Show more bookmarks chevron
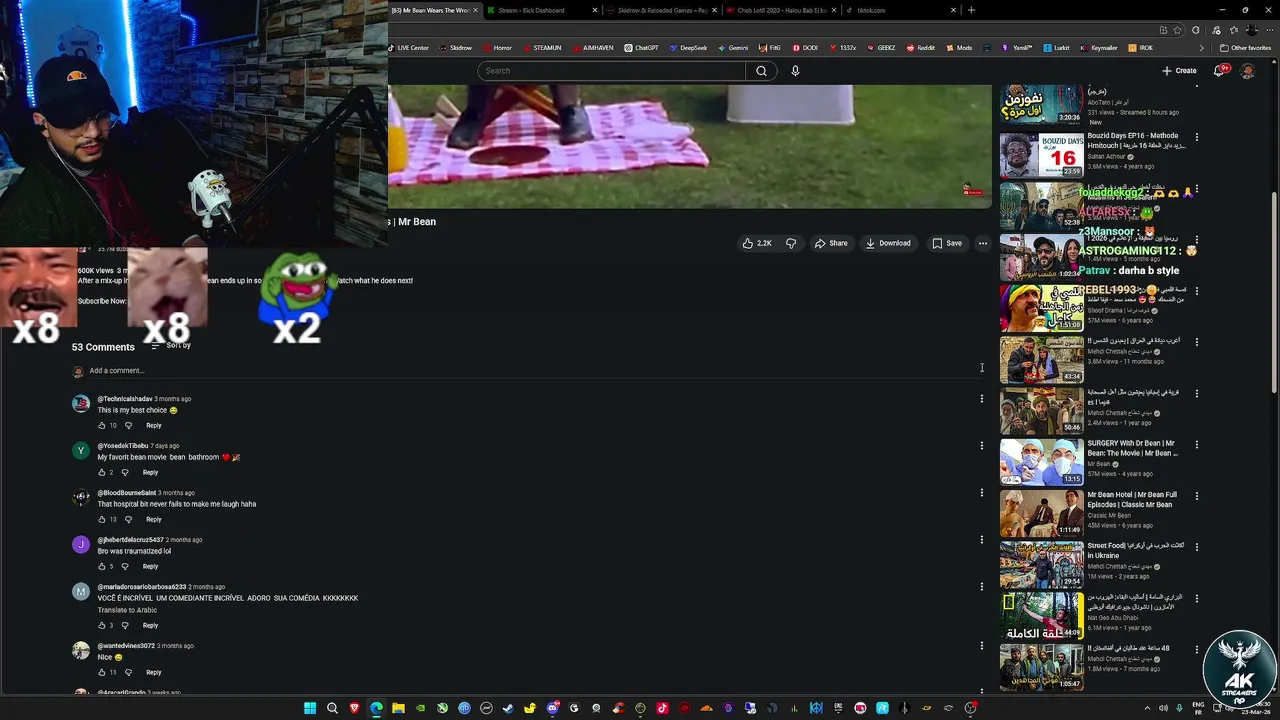The width and height of the screenshot is (1280, 720). tap(1202, 48)
